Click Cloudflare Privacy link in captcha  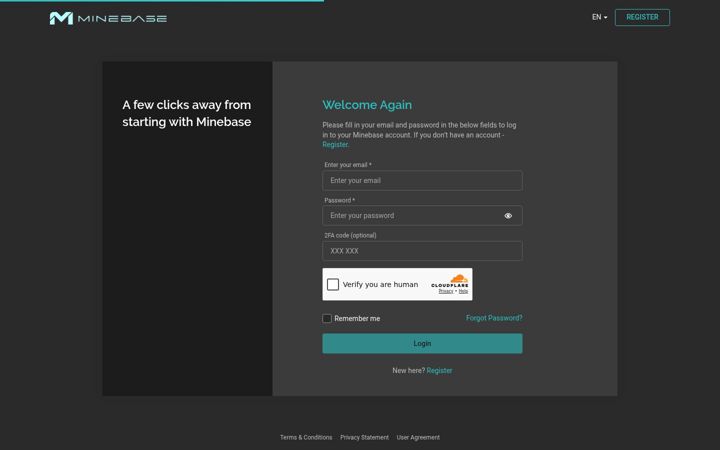(x=445, y=291)
